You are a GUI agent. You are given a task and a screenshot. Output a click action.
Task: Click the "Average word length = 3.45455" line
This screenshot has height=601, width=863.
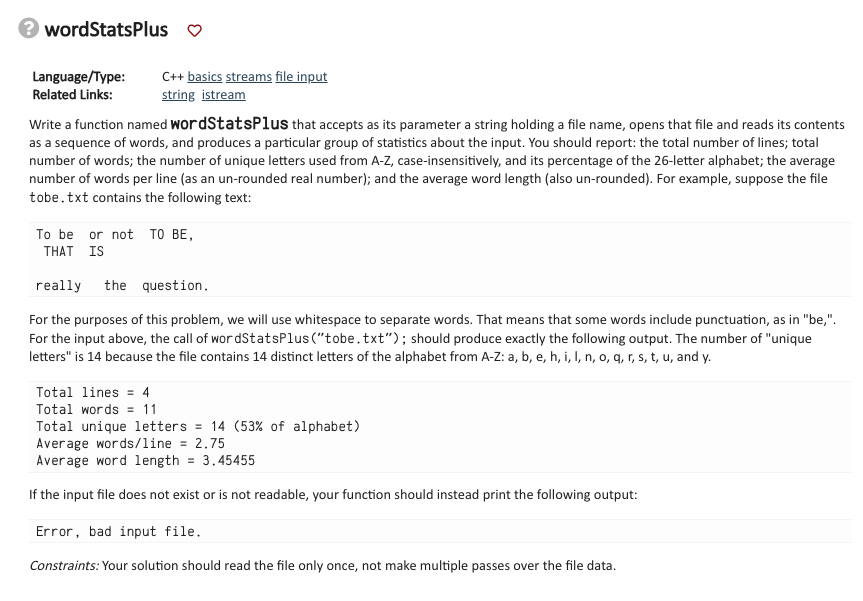click(145, 460)
